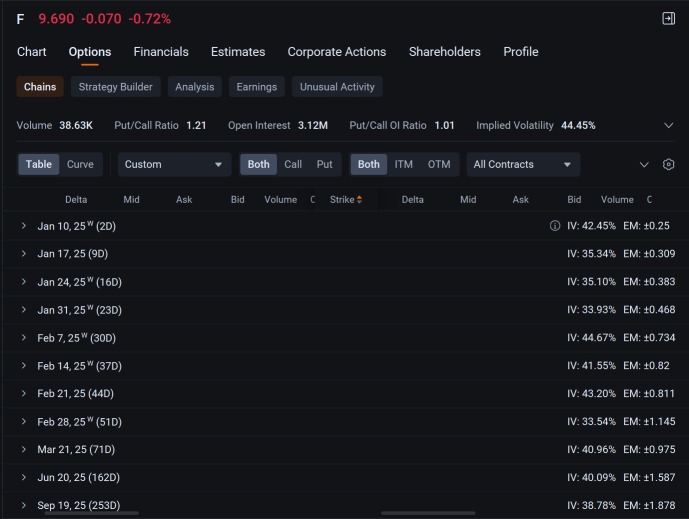
Task: Click the EM: ±0.734 value for Feb 7
Action: (649, 338)
